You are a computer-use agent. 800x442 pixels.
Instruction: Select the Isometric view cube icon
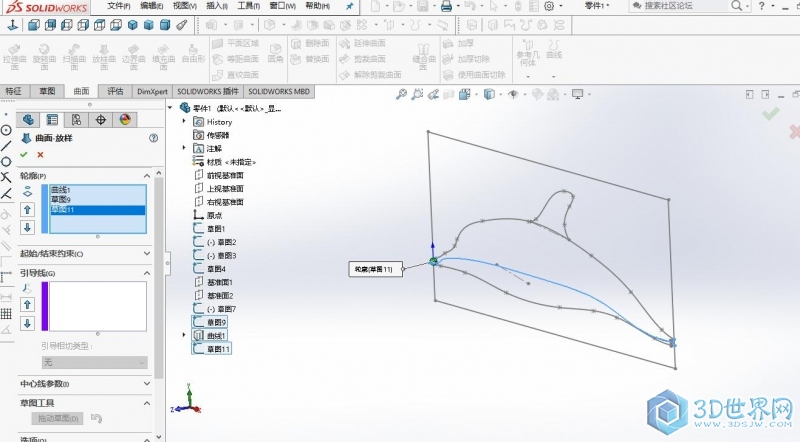[132, 24]
